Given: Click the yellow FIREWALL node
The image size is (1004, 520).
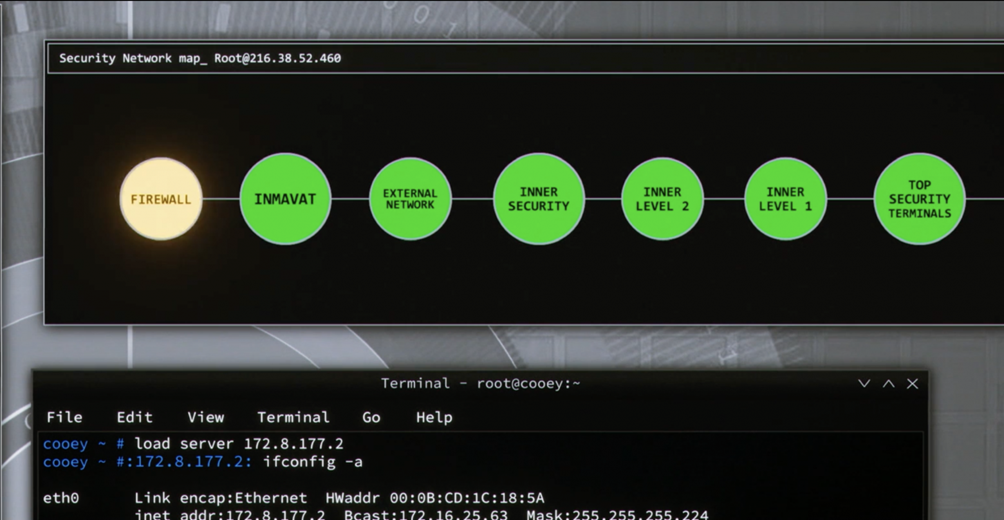Looking at the screenshot, I should point(161,199).
